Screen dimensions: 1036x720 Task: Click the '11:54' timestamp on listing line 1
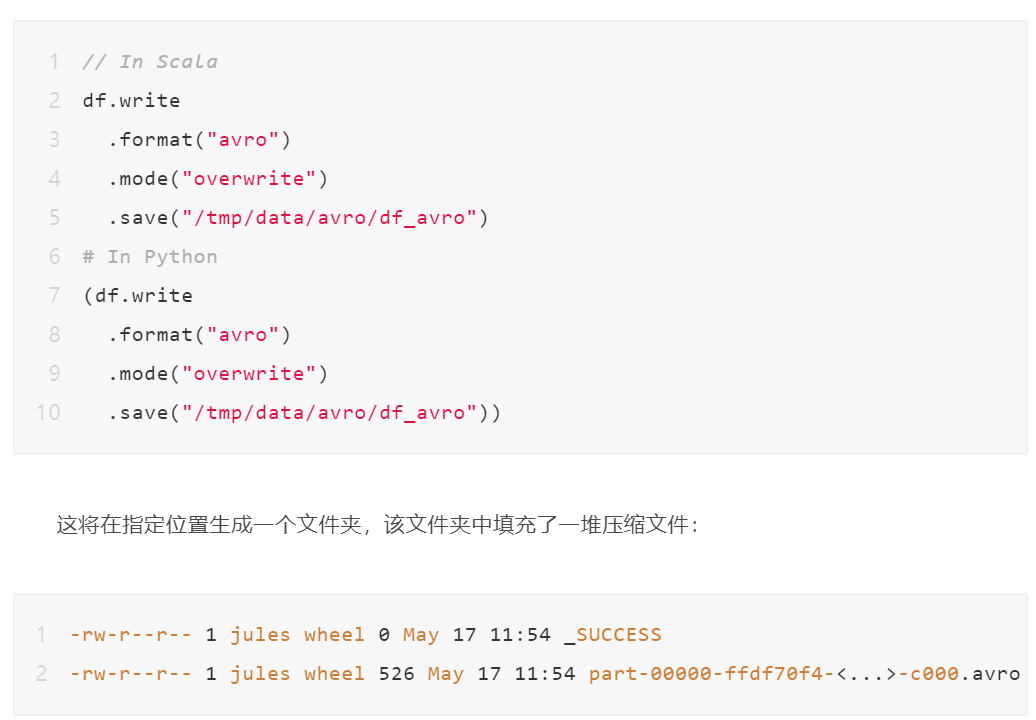pyautogui.click(x=520, y=635)
